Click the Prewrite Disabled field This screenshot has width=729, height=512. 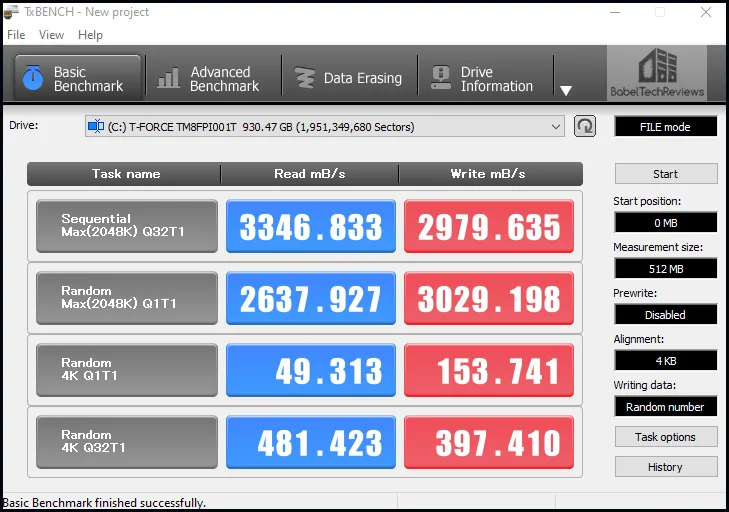pos(666,315)
